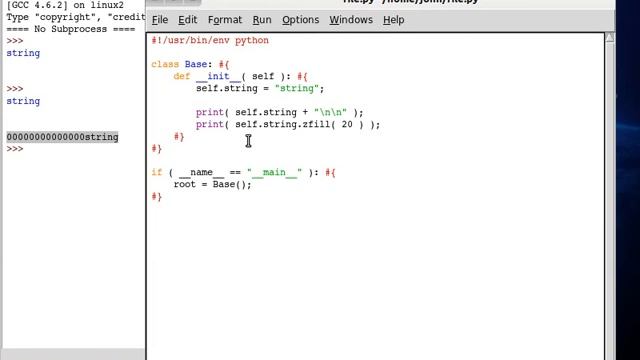Click the second 'string' output in shell
Image resolution: width=640 pixels, height=360 pixels.
click(23, 101)
